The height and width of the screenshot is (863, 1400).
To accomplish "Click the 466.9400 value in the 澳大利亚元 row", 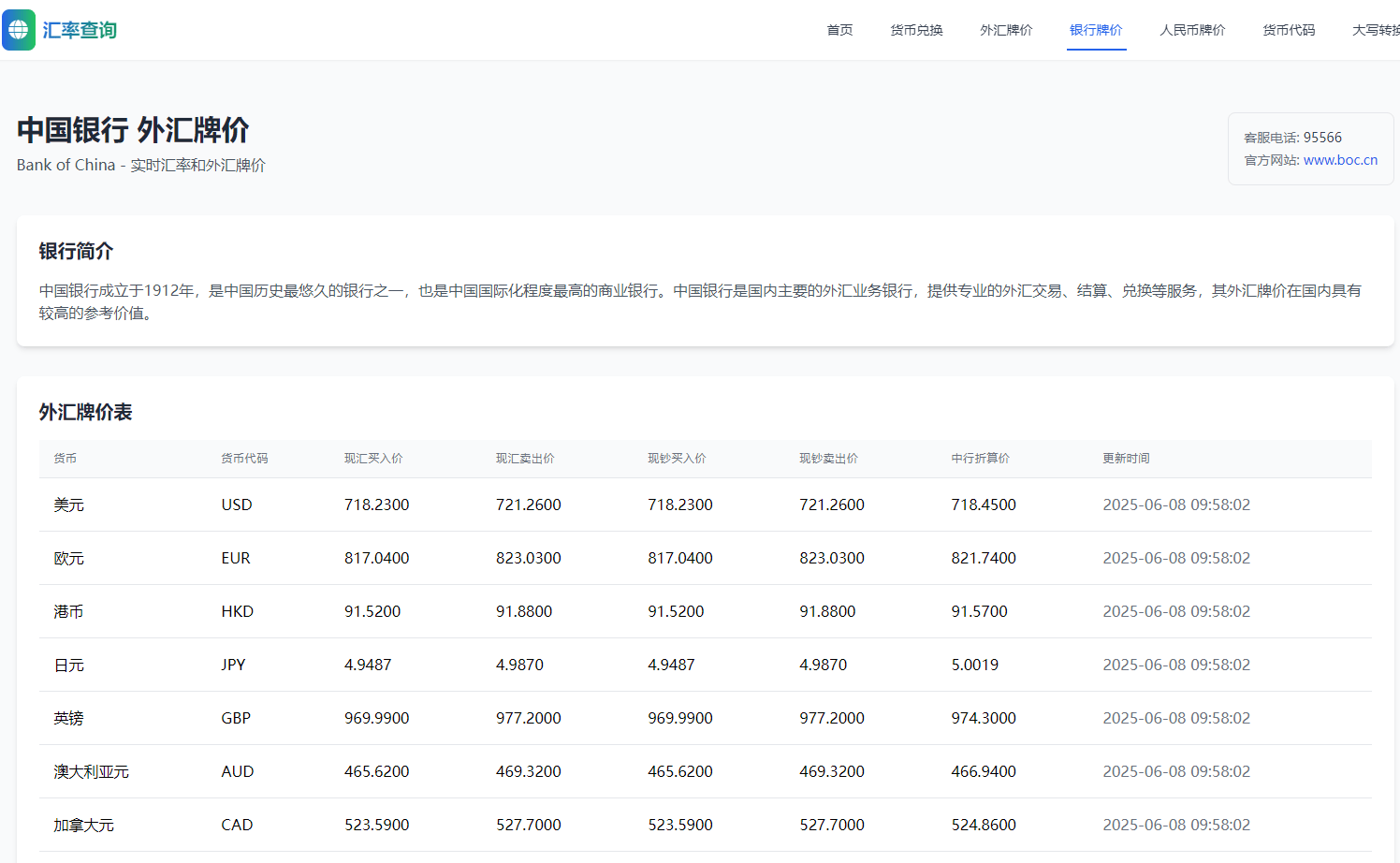I will tap(984, 771).
